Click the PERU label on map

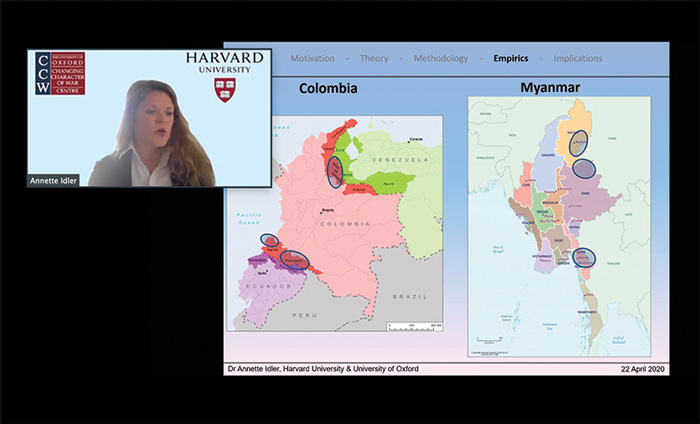304,315
